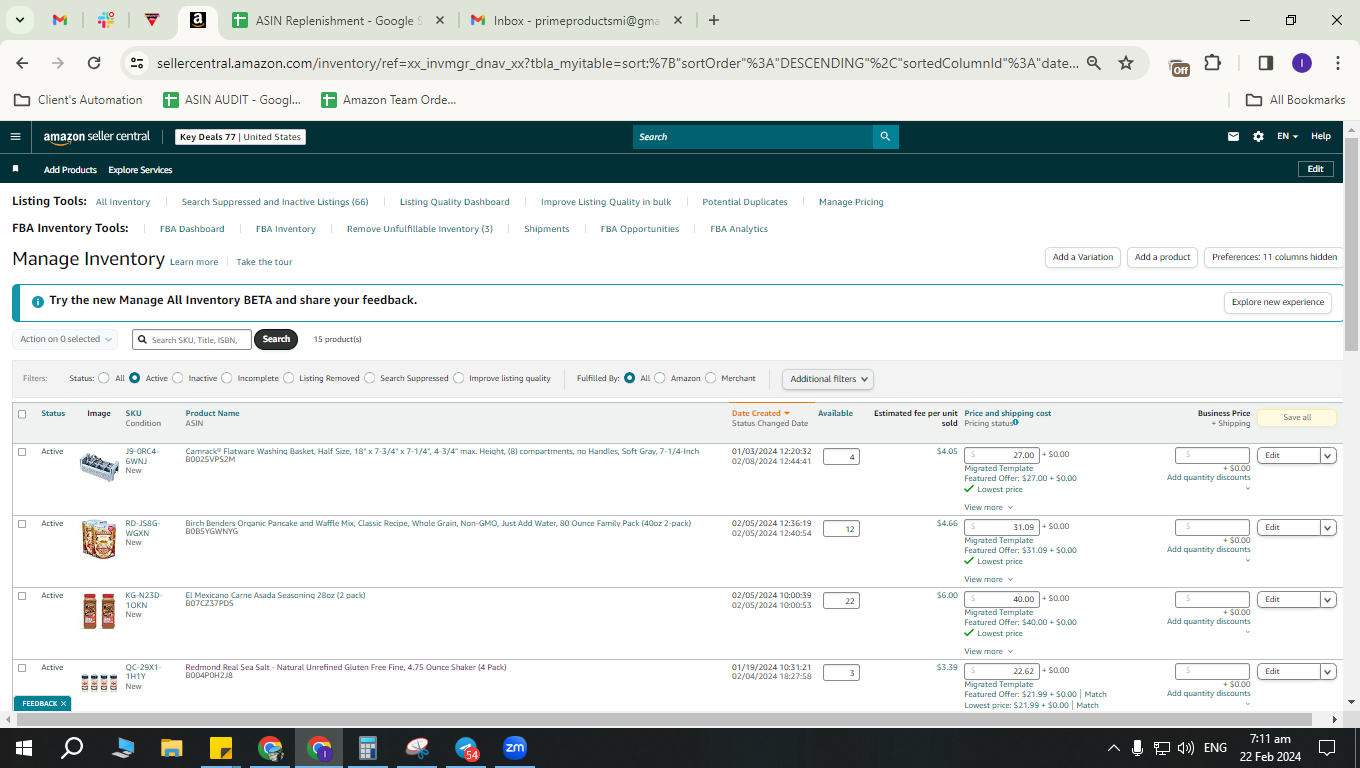Open the 'Action on 0 selected' dropdown
This screenshot has height=768, width=1360.
(65, 339)
